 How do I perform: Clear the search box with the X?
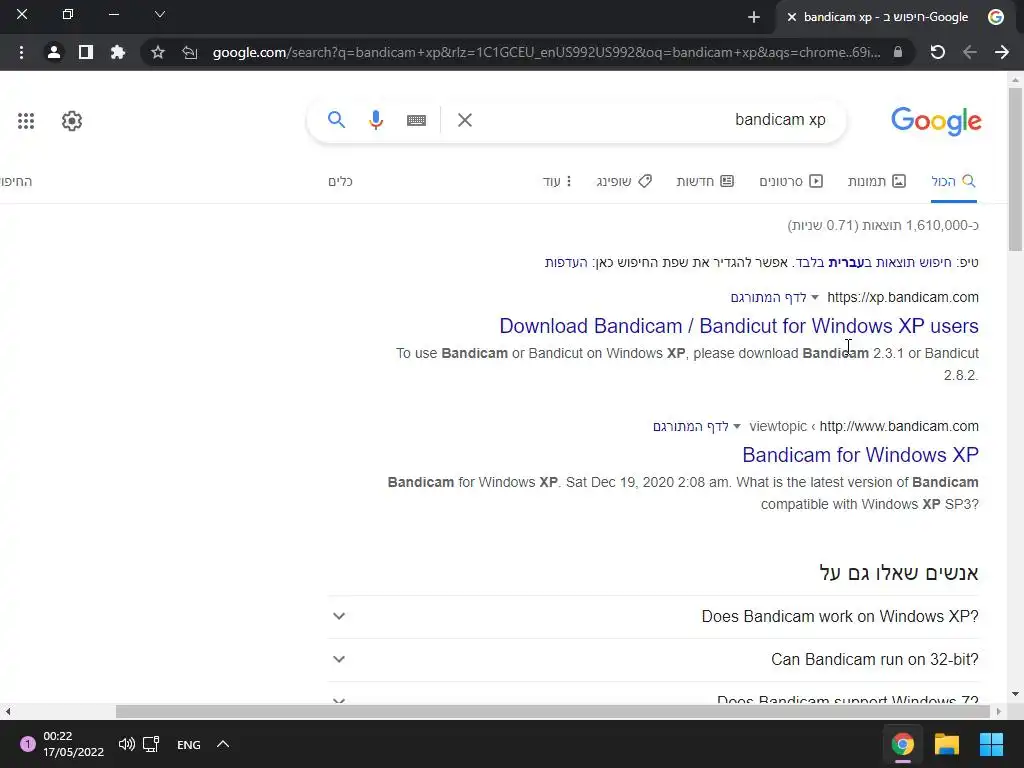pyautogui.click(x=465, y=120)
